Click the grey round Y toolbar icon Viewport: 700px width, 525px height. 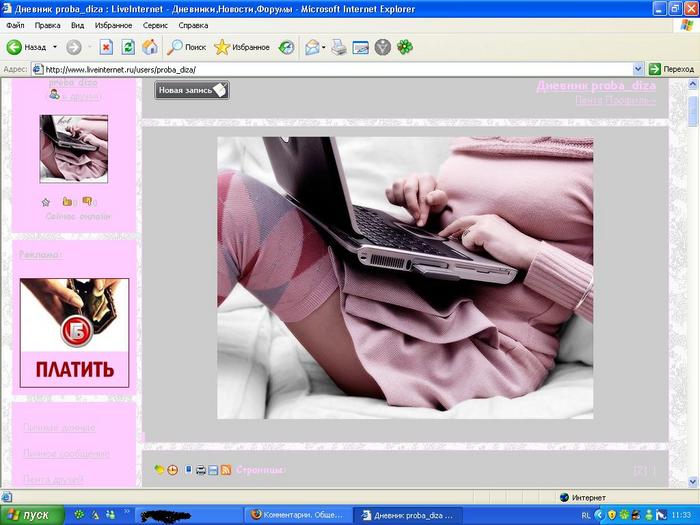pyautogui.click(x=383, y=47)
